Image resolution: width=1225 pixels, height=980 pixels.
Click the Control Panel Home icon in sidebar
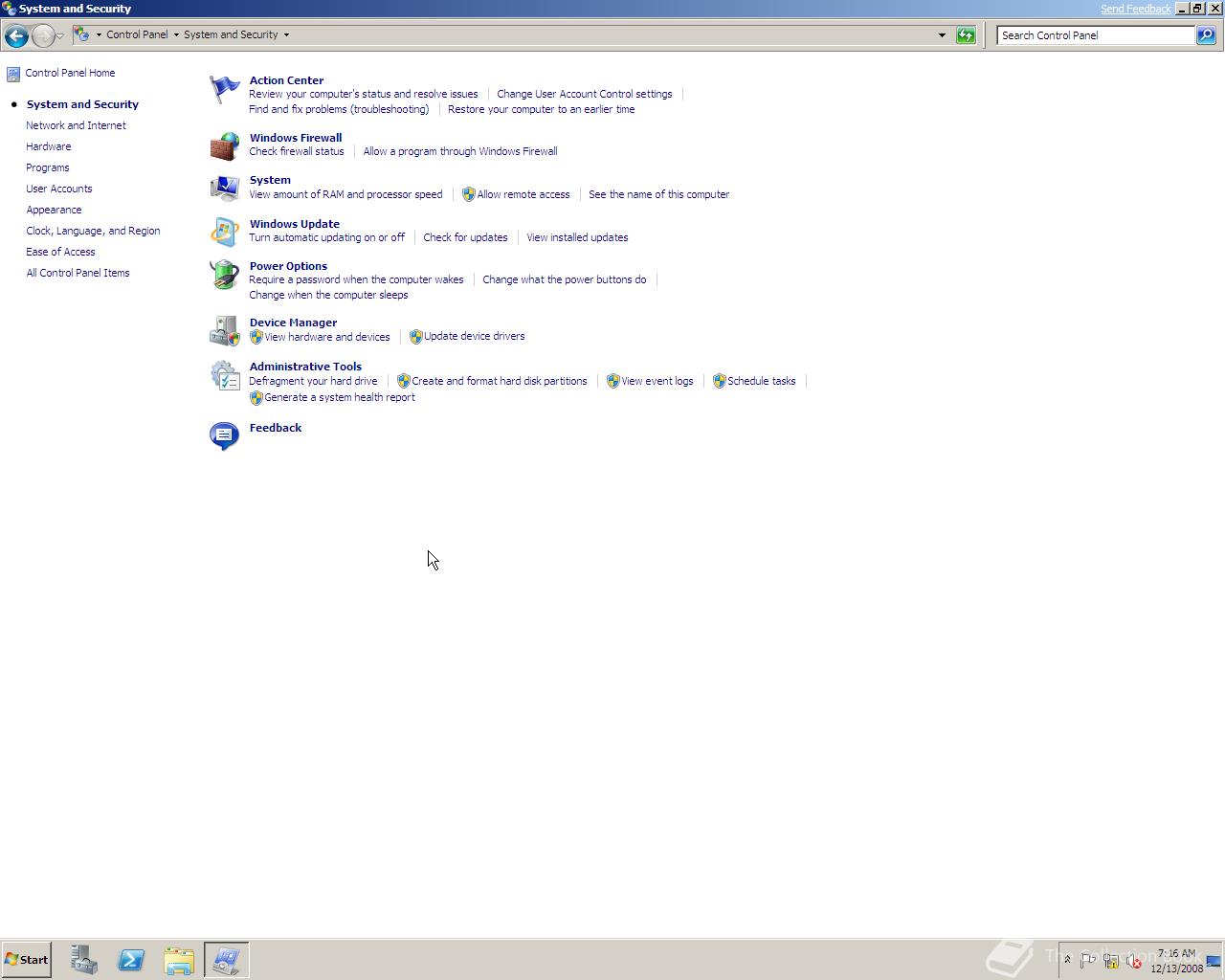click(x=13, y=74)
